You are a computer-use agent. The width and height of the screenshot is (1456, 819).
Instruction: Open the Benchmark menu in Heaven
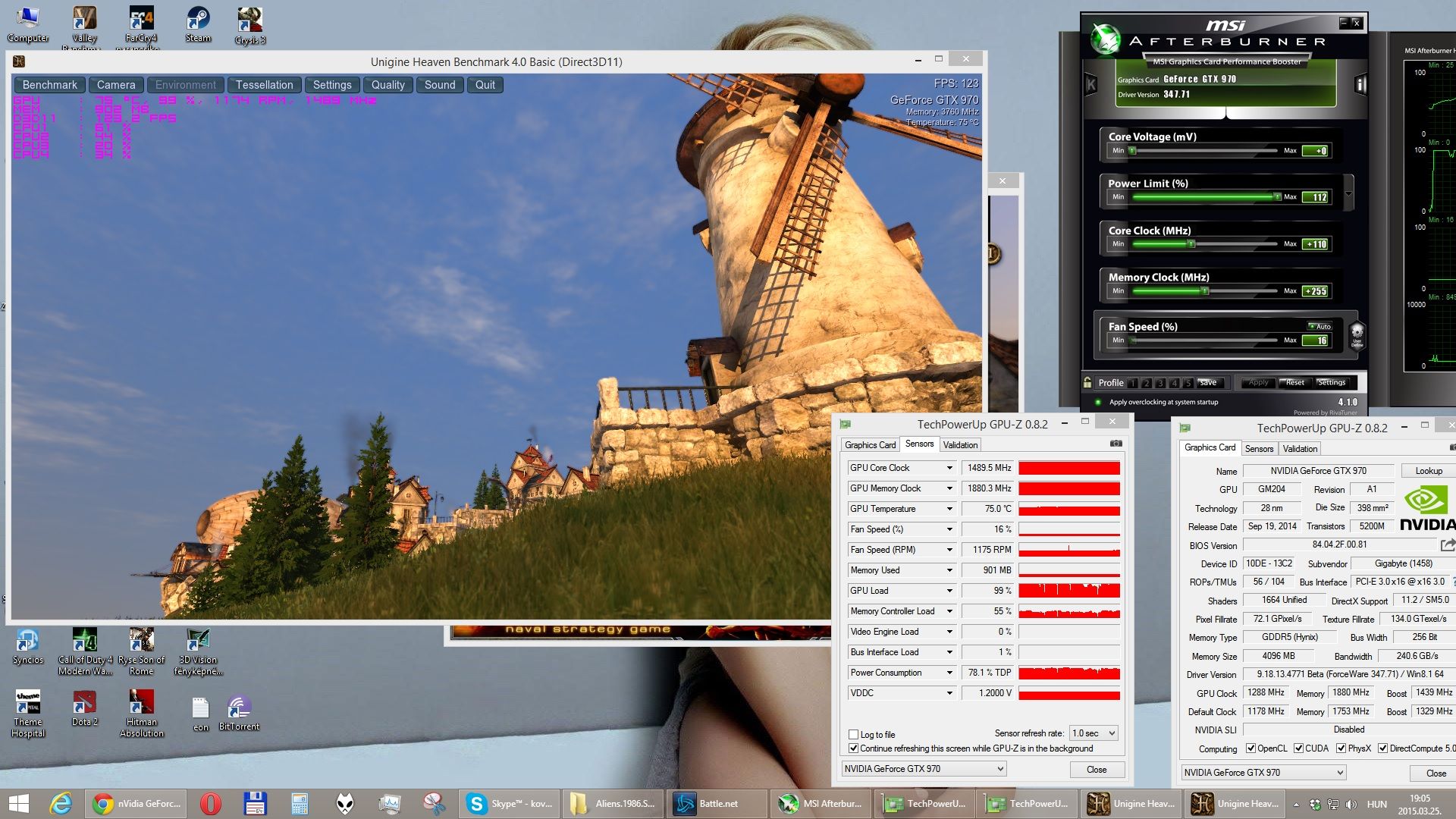pos(49,85)
